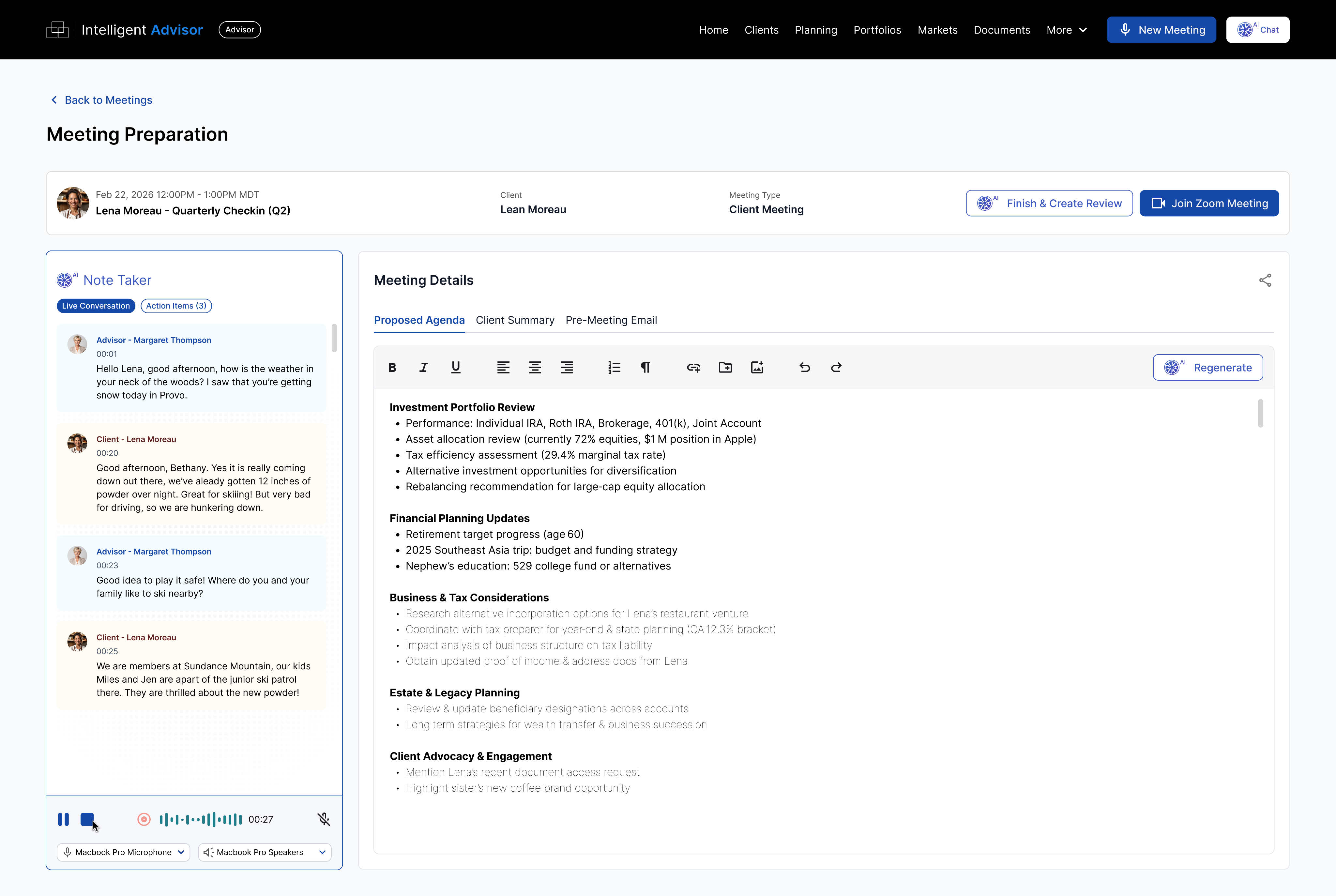Show paragraph formatting marks
The image size is (1336, 896).
(645, 367)
